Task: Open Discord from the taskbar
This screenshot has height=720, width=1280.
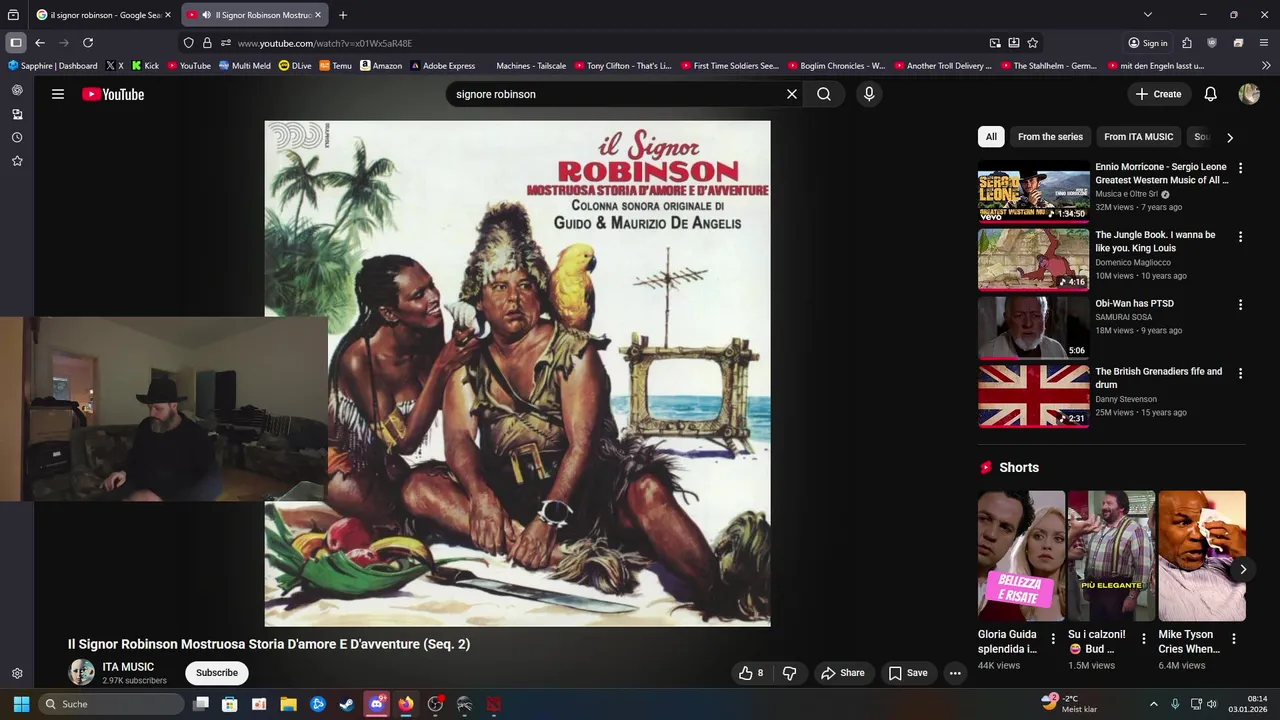Action: [376, 704]
